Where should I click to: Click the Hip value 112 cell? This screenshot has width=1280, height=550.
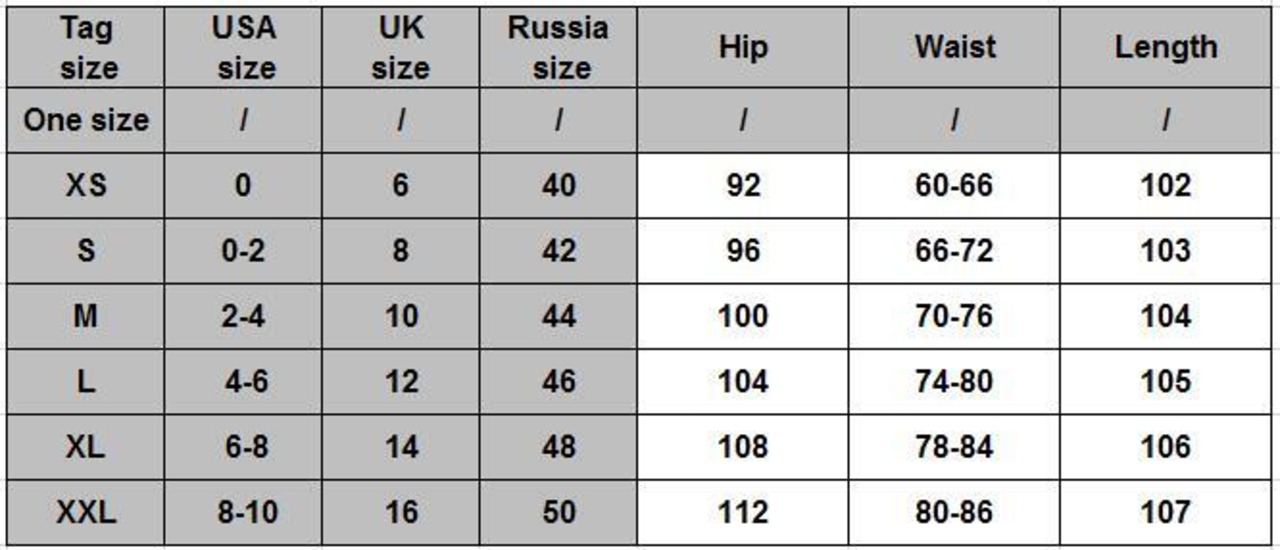pos(743,512)
